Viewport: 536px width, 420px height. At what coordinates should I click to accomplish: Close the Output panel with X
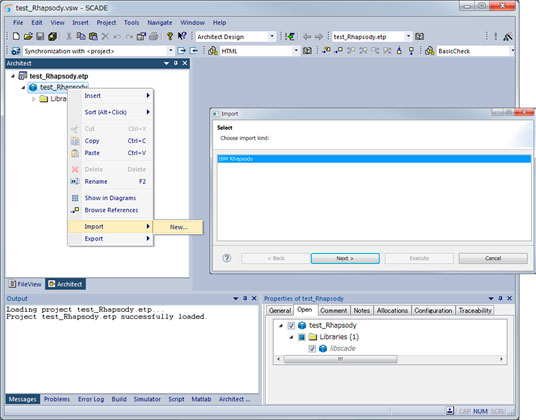(x=254, y=298)
